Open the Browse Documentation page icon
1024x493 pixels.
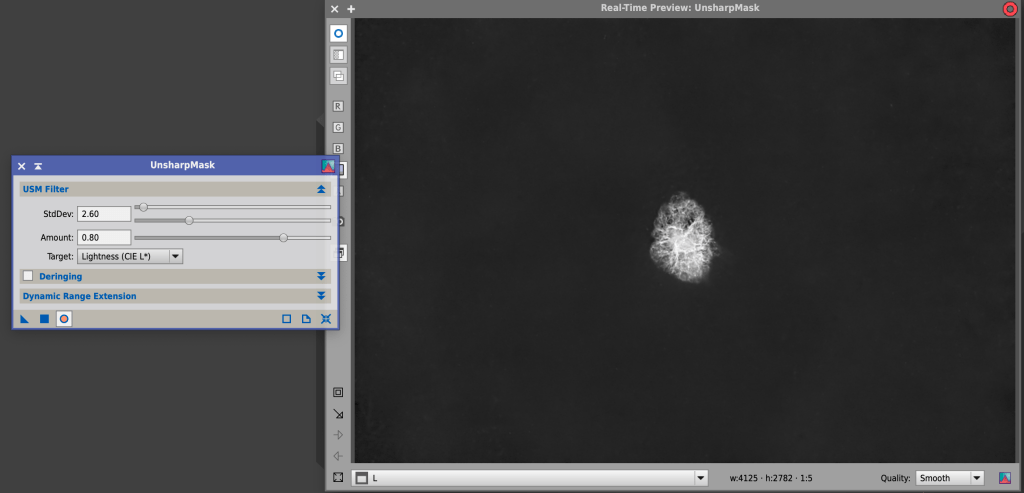tap(306, 319)
